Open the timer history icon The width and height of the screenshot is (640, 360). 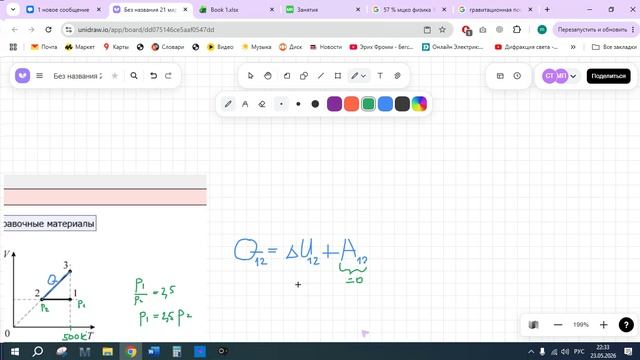(517, 76)
